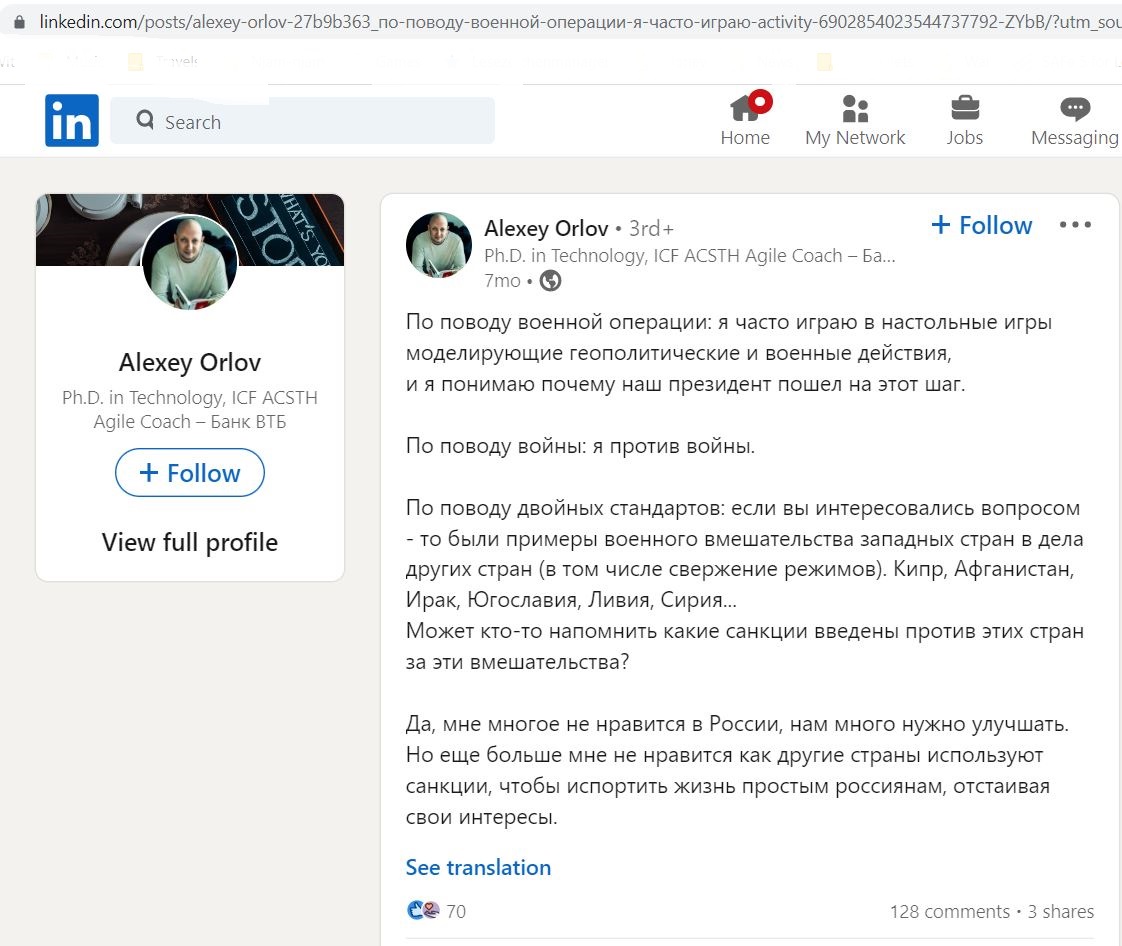Click the '7mo' post timestamp
Image resolution: width=1122 pixels, height=946 pixels.
point(502,281)
